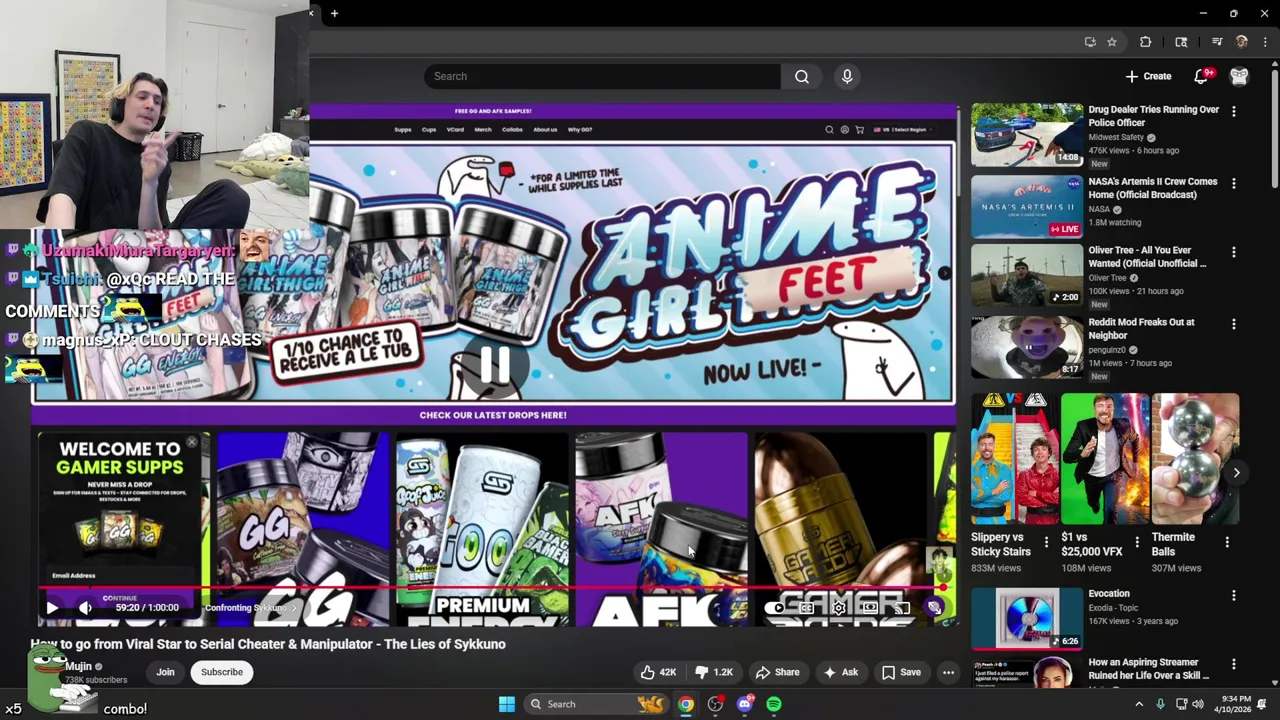Open YouTube notifications bell
The height and width of the screenshot is (720, 1280).
1202,76
